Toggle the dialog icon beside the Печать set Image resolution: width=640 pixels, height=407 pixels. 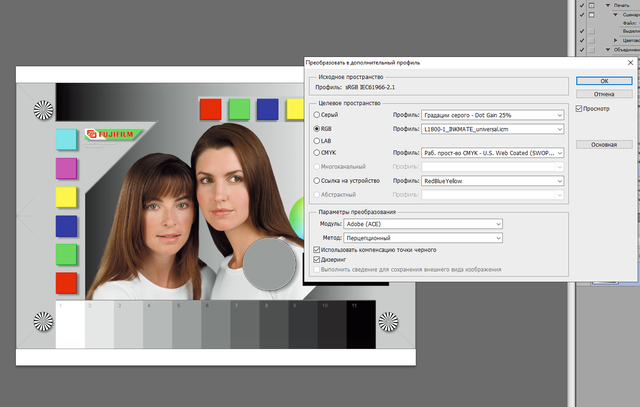[x=591, y=5]
